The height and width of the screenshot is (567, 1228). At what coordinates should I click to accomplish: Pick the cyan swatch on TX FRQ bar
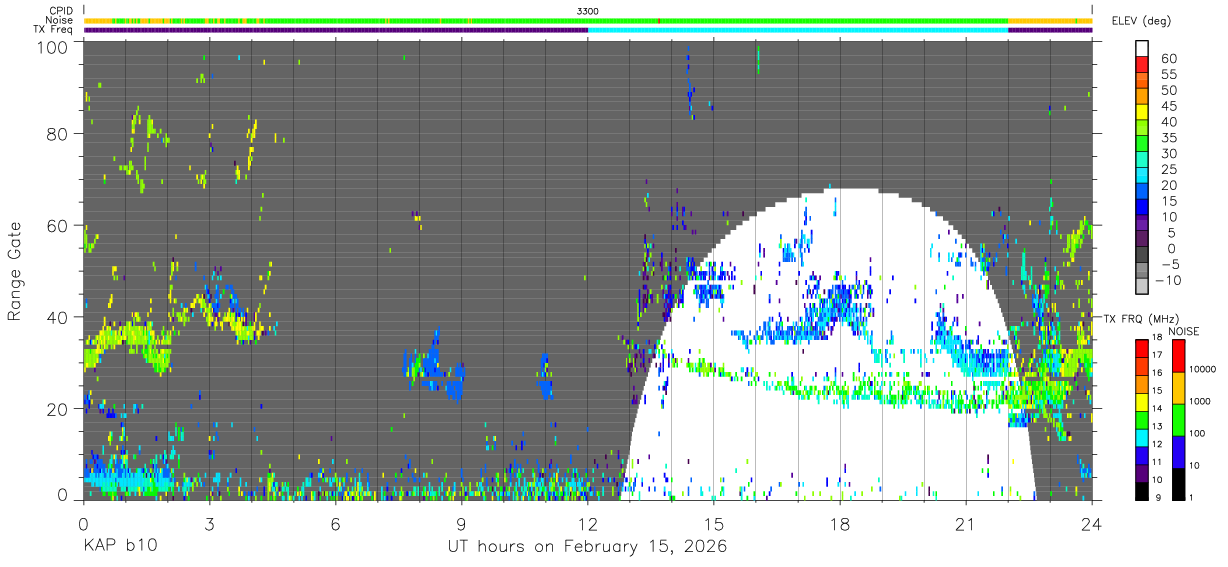[1141, 437]
